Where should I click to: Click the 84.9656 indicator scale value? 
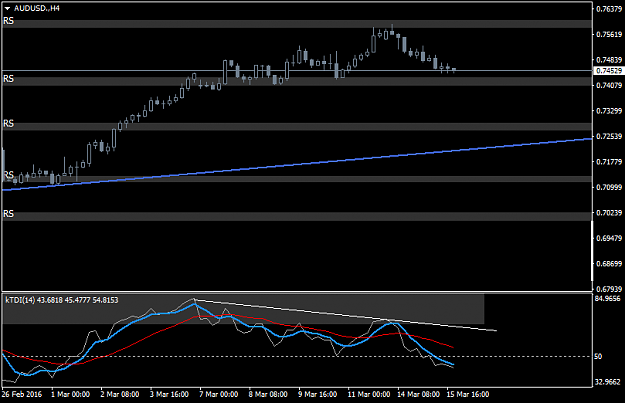608,298
